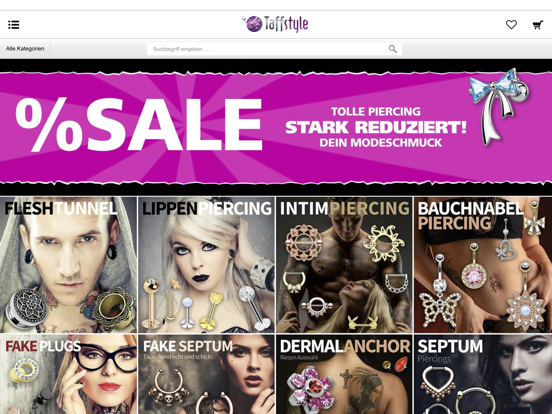Open the %SALE banner

click(276, 127)
